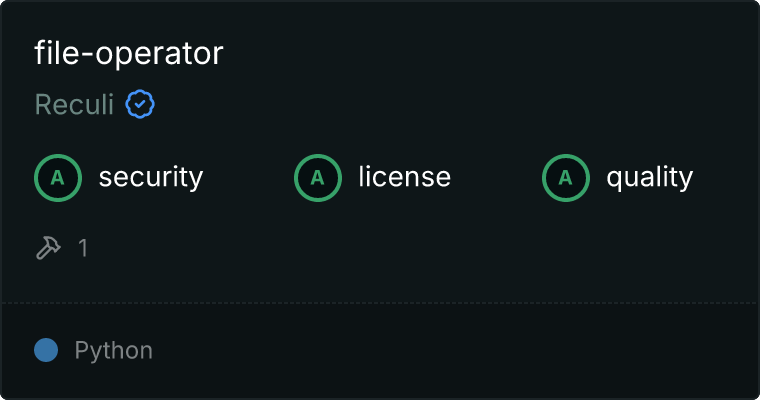Click the license label text
The height and width of the screenshot is (400, 760).
click(405, 176)
